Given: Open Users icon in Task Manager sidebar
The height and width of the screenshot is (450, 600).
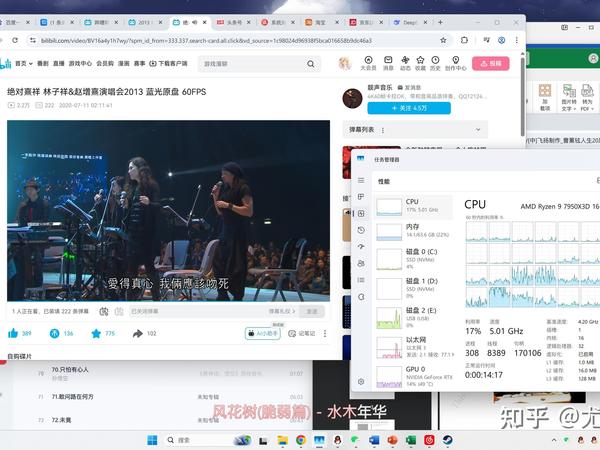Looking at the screenshot, I should point(361,263).
